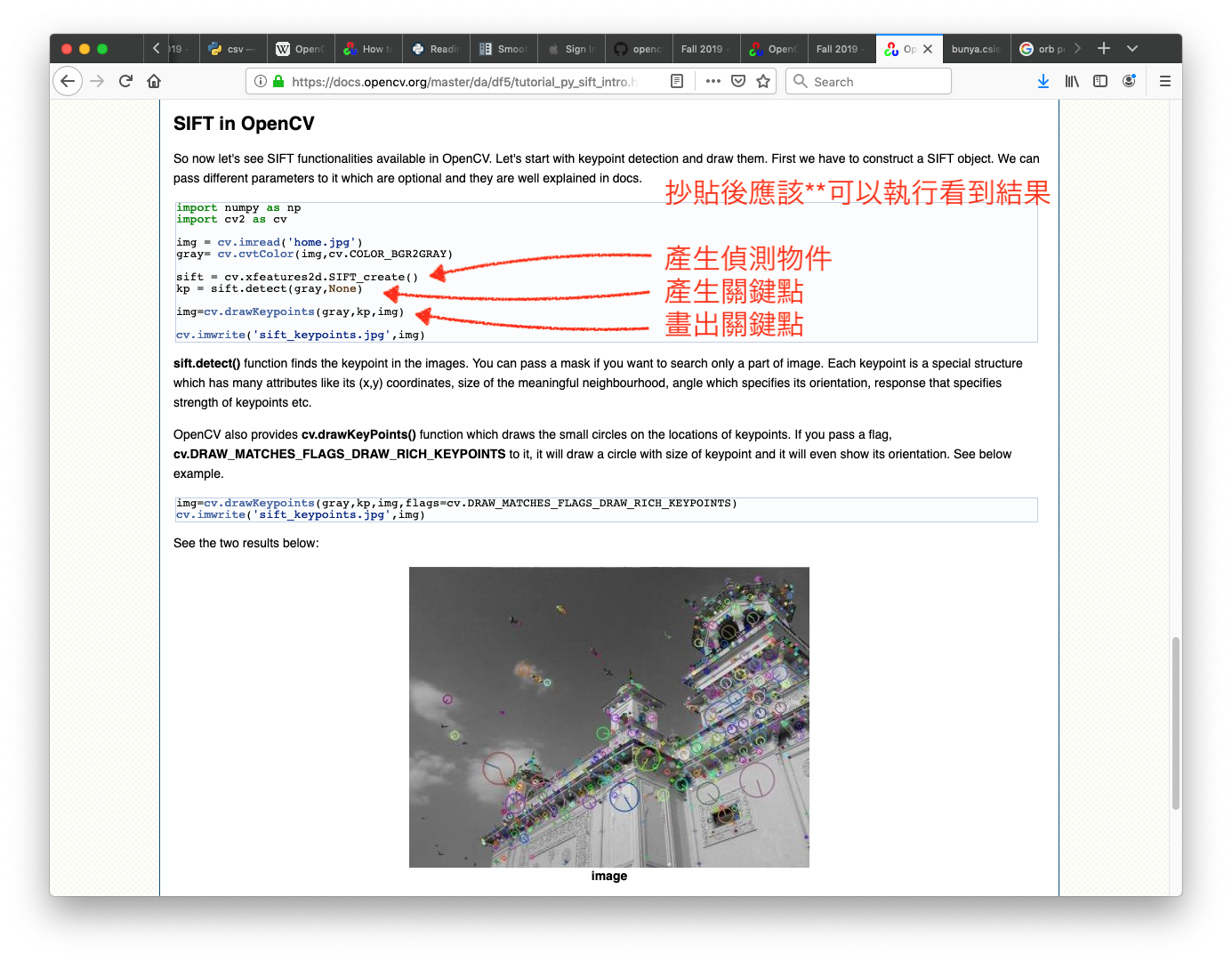This screenshot has width=1232, height=962.
Task: Save the page to Pocket
Action: click(x=738, y=81)
